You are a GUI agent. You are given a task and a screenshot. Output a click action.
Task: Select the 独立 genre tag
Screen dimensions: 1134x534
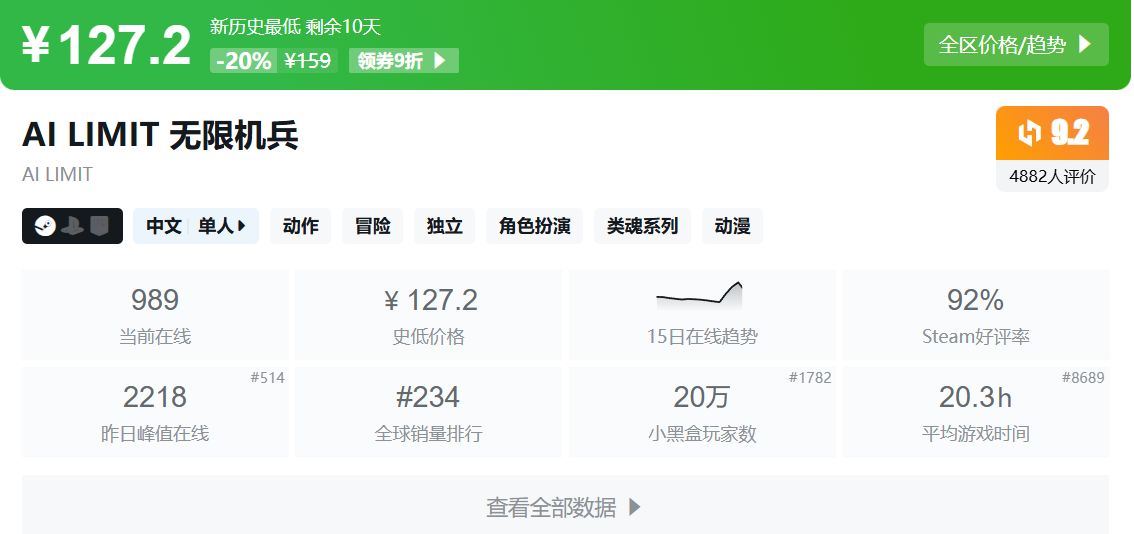coord(445,226)
